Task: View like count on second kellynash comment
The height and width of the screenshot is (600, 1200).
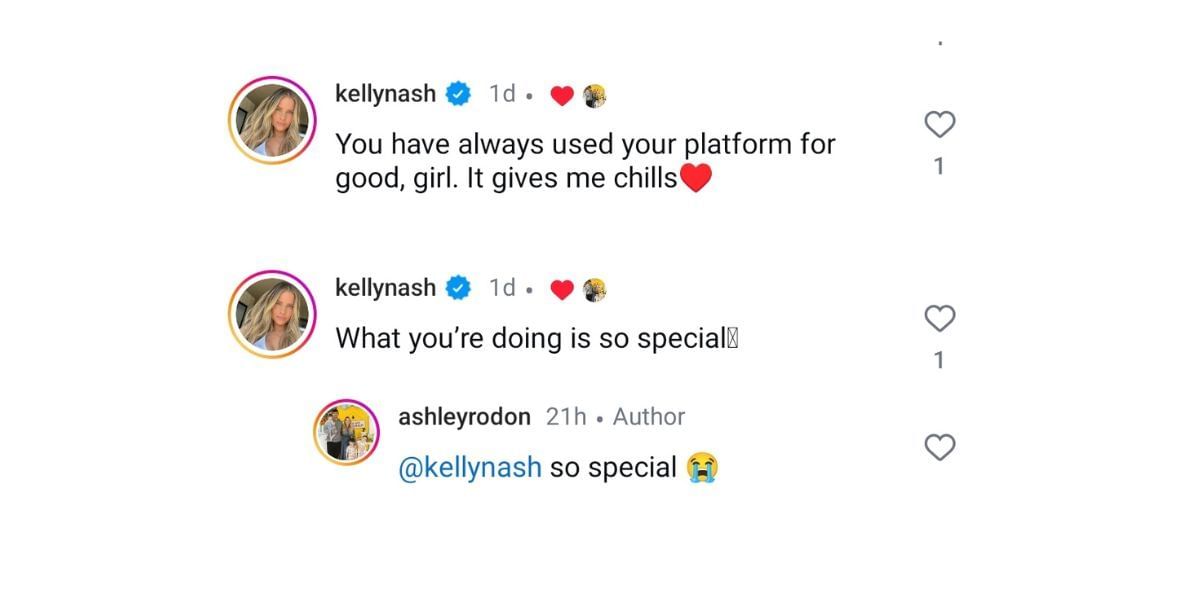Action: tap(939, 361)
